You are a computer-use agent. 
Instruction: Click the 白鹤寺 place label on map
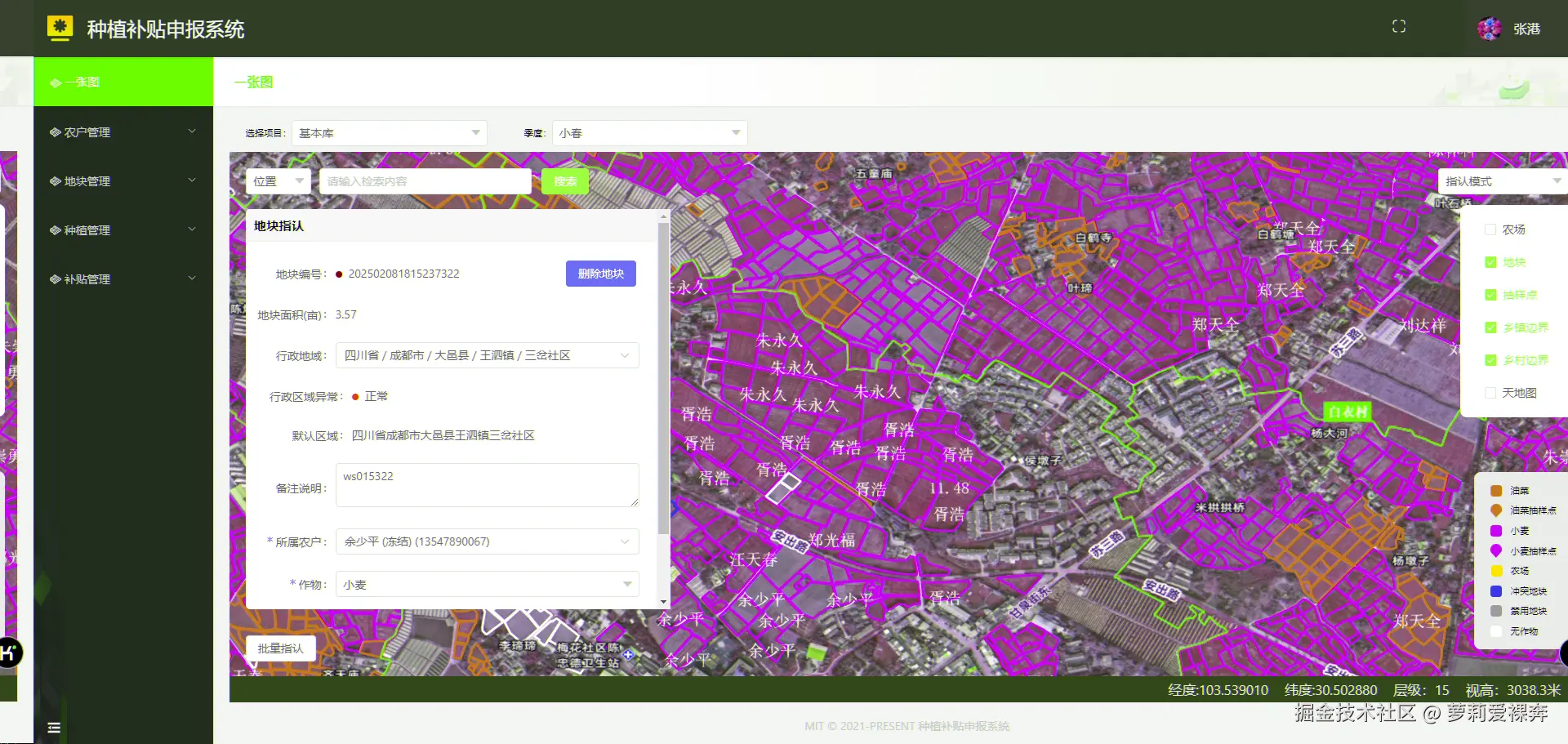pyautogui.click(x=1094, y=238)
